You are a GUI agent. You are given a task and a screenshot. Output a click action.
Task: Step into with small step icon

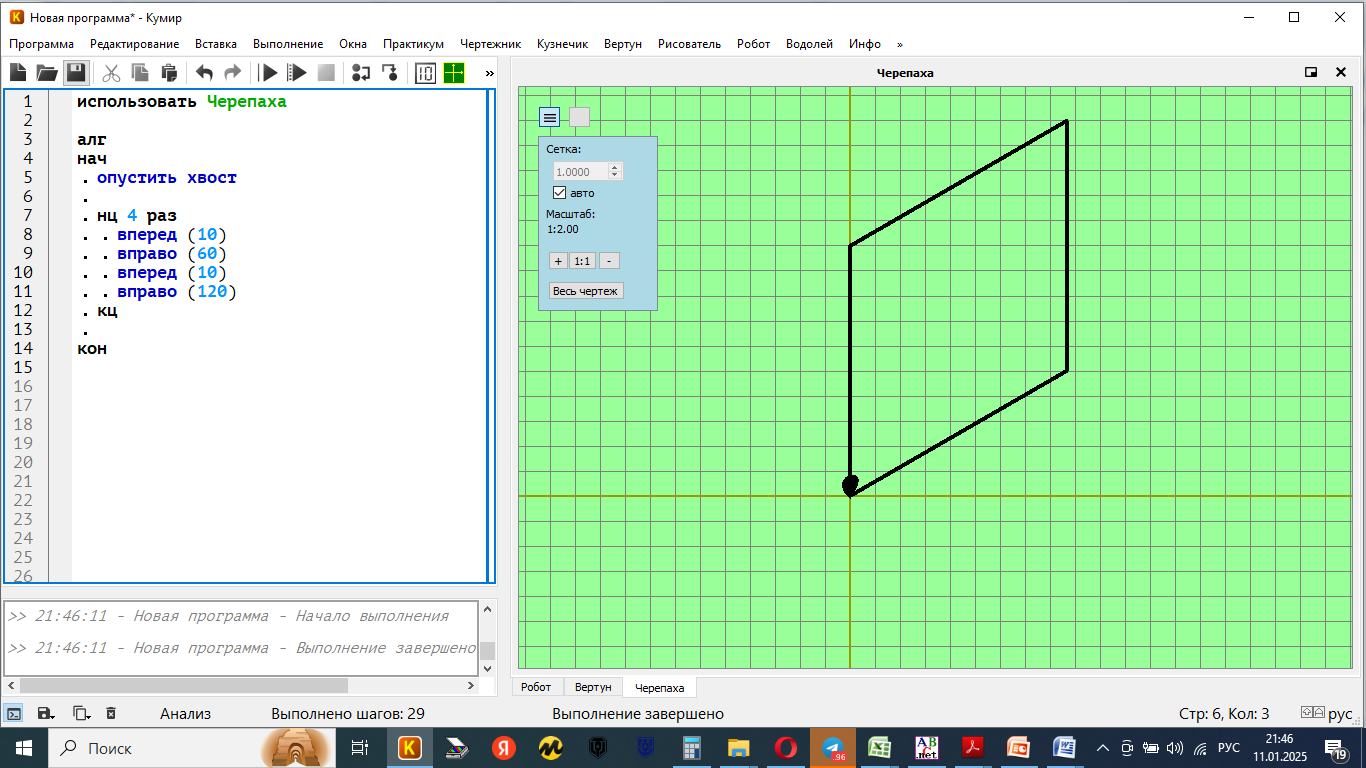(390, 73)
